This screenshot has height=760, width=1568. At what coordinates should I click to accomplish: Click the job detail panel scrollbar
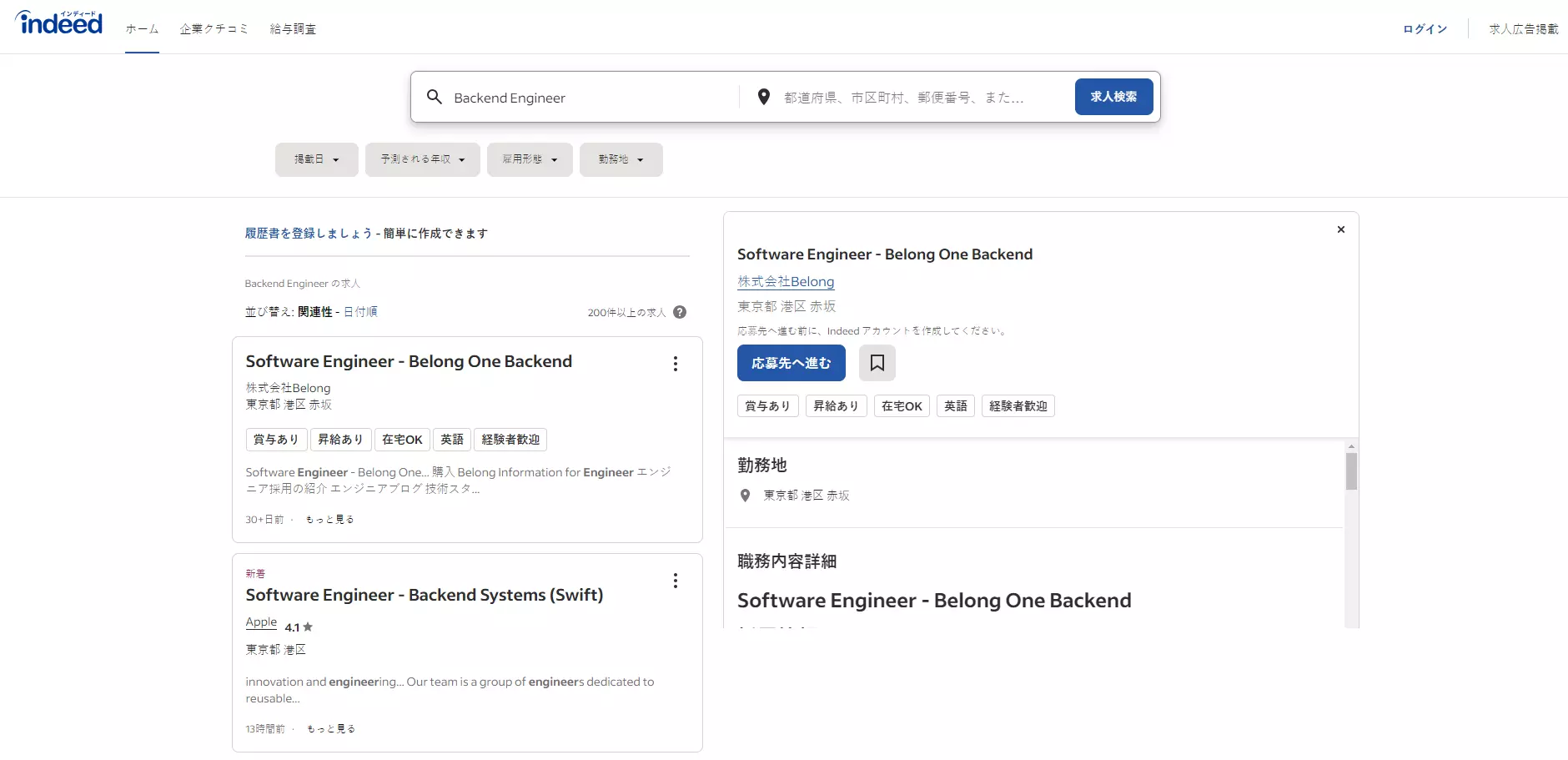point(1351,471)
